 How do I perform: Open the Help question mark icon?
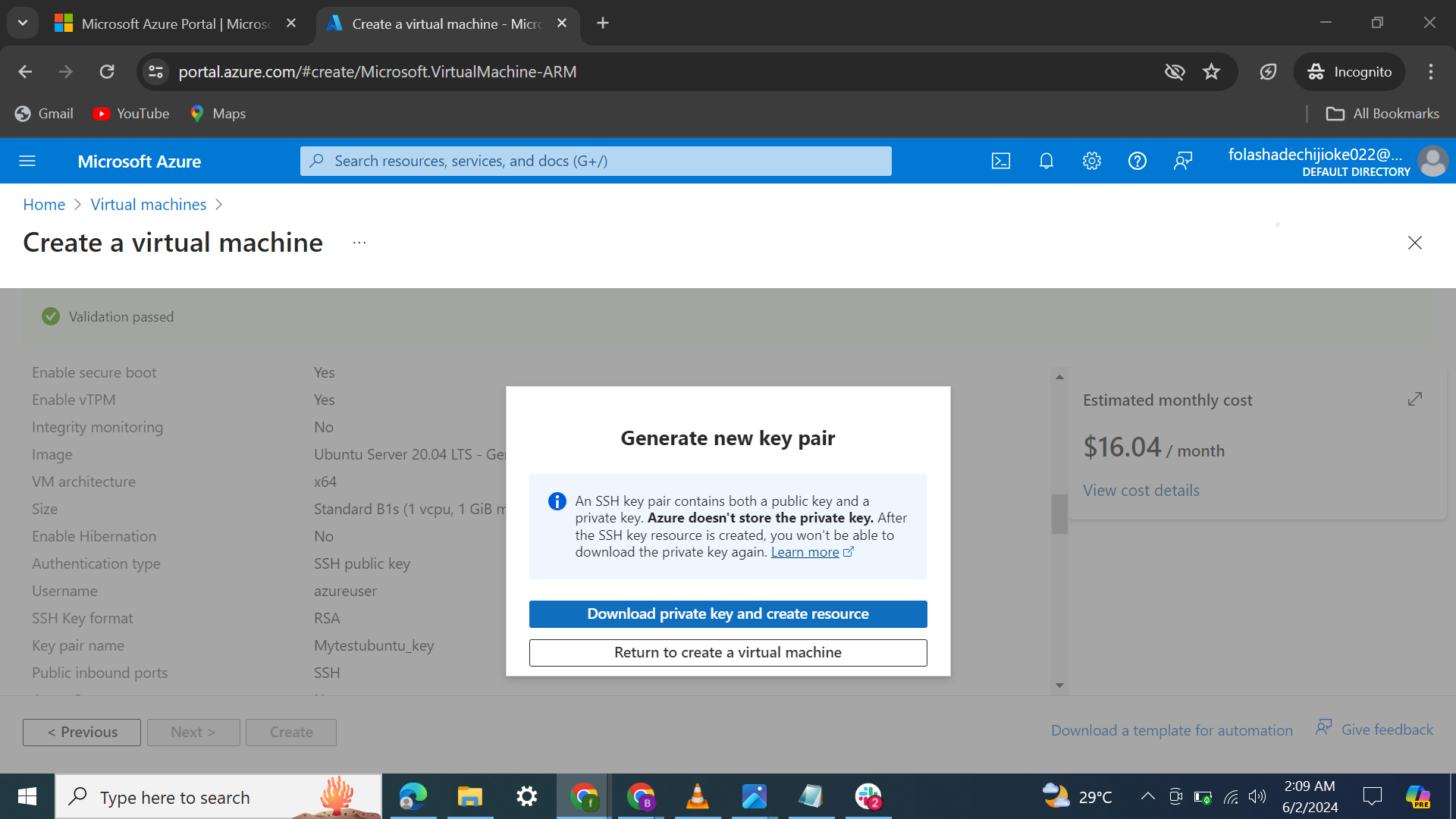(1137, 161)
